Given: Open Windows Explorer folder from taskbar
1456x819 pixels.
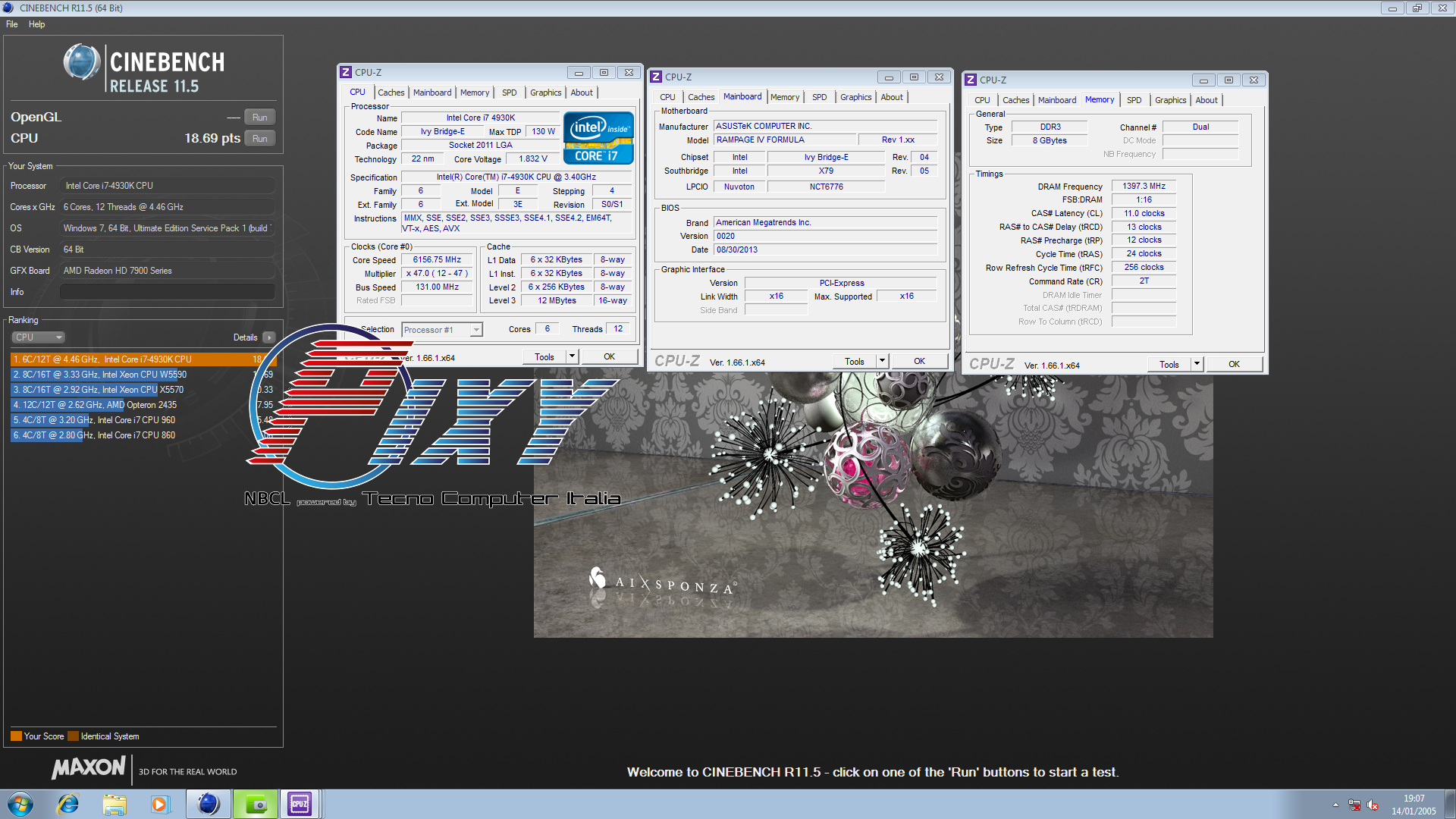Looking at the screenshot, I should click(115, 804).
